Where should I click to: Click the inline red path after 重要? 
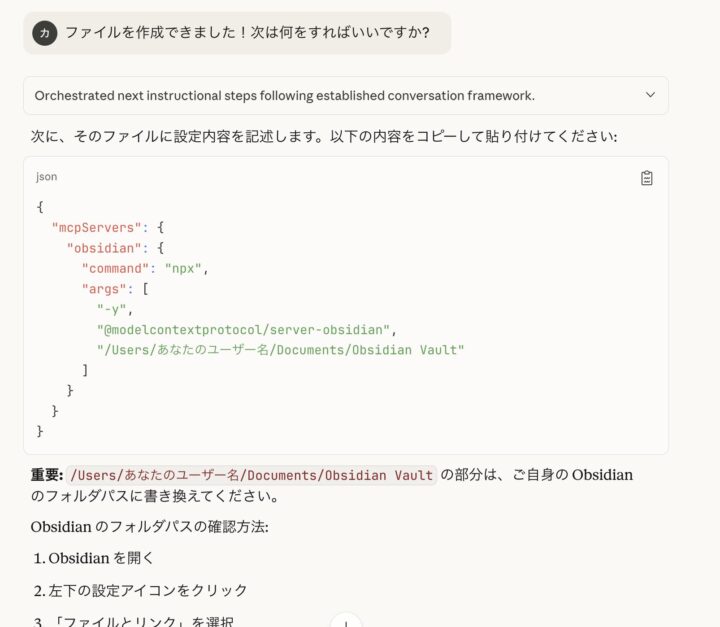point(252,475)
